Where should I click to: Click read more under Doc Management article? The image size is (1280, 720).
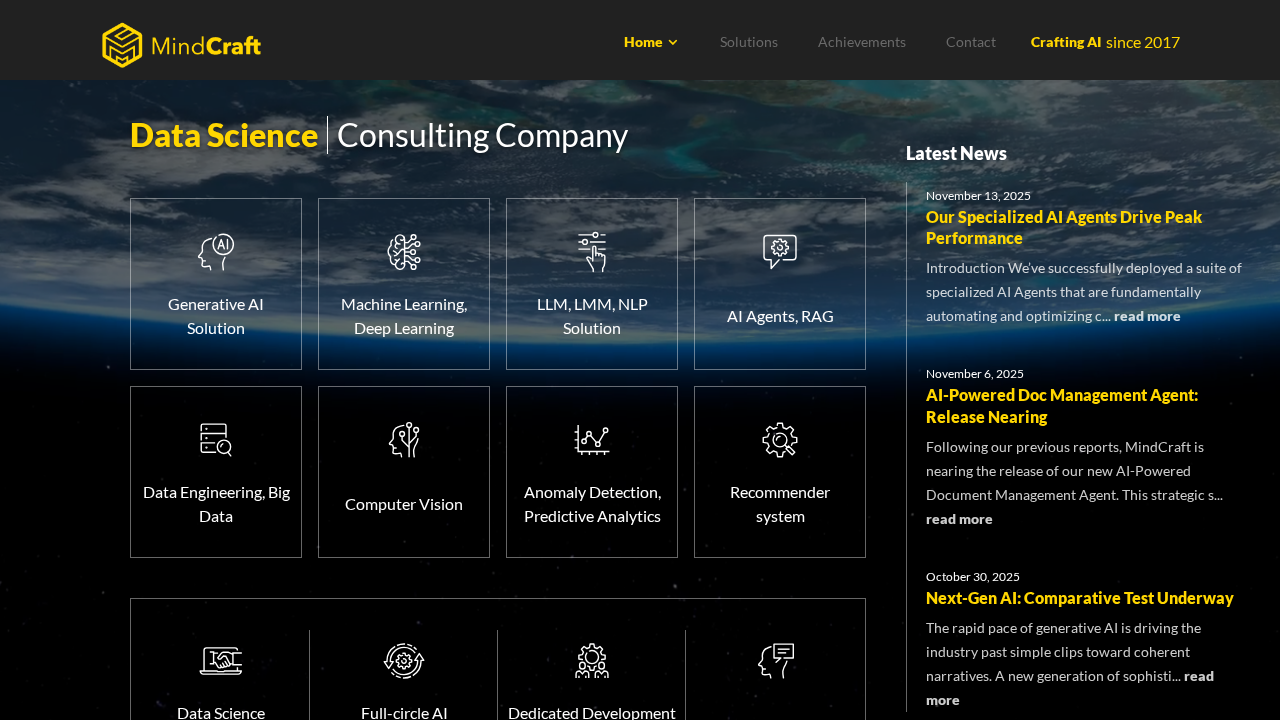(959, 519)
